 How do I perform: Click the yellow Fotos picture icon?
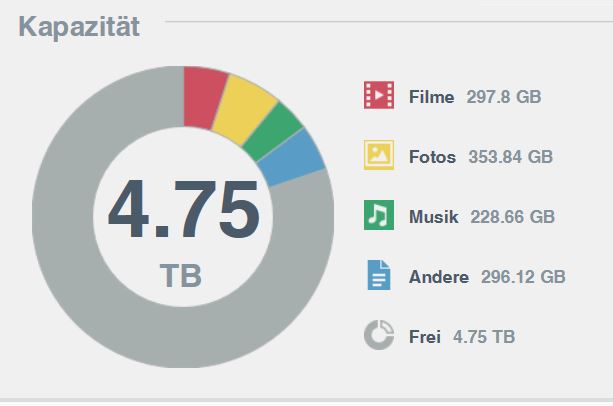point(379,155)
